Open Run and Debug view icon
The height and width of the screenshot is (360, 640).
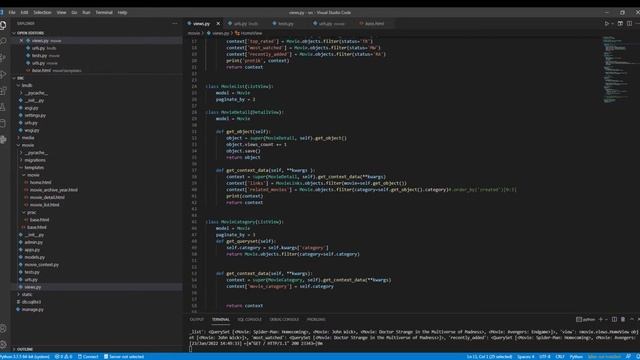(x=3, y=74)
